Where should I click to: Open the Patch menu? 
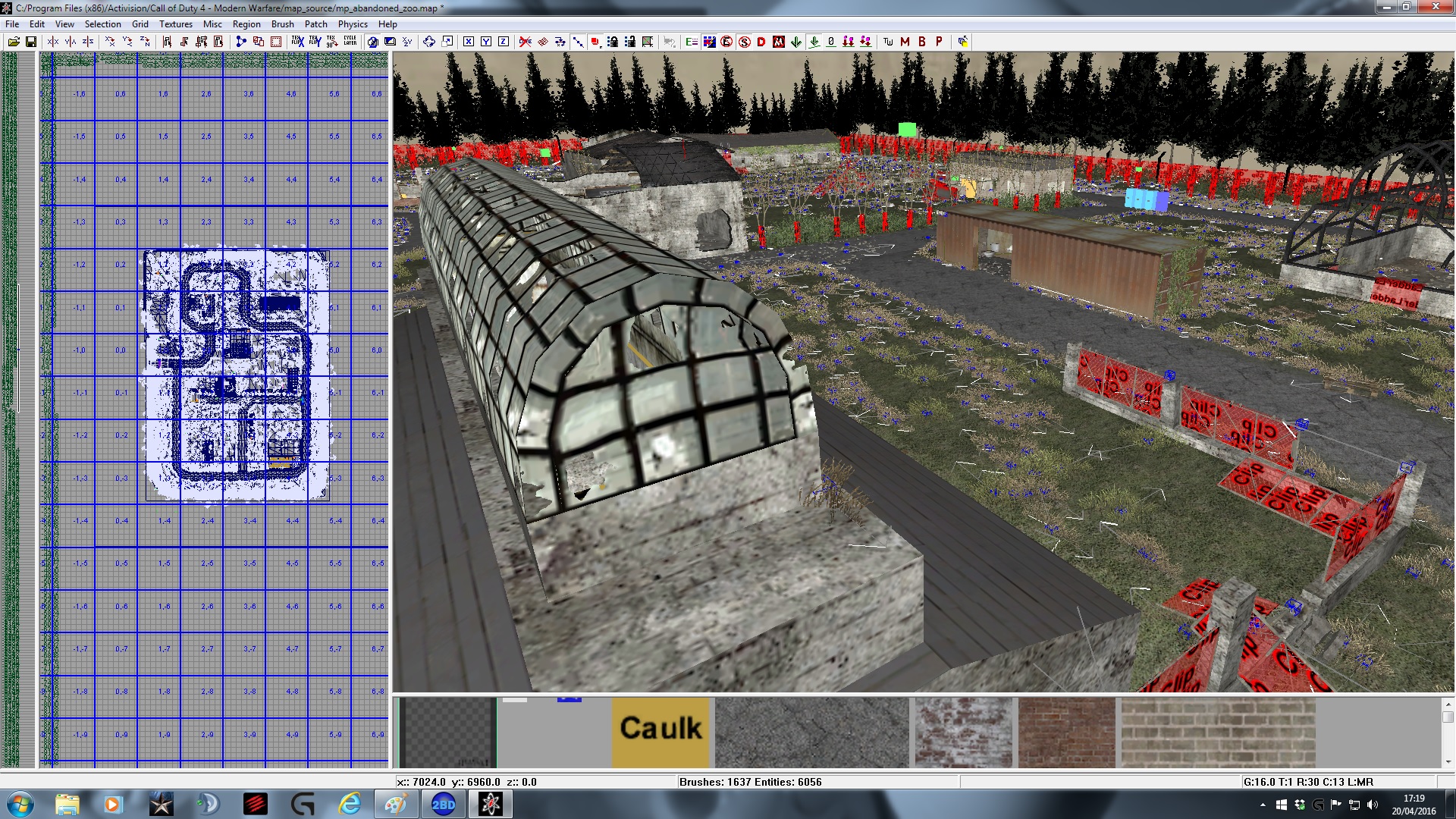pos(316,24)
